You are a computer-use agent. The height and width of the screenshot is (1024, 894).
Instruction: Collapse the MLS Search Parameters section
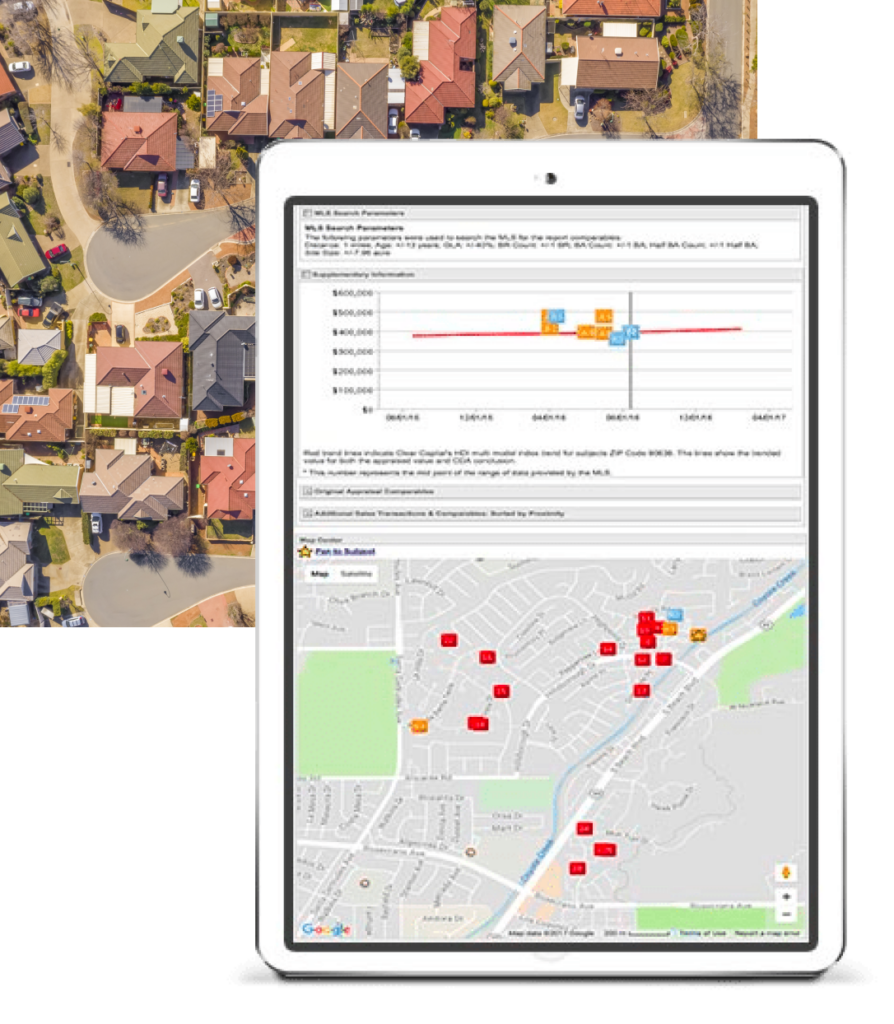tap(307, 213)
